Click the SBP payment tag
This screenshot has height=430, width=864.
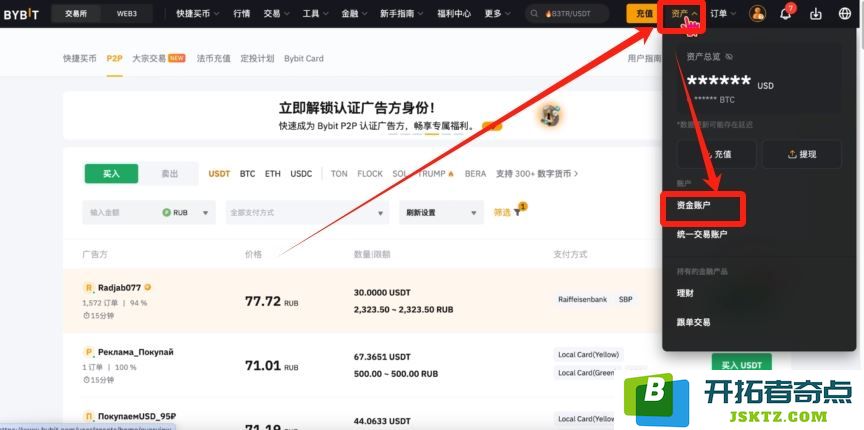point(625,299)
